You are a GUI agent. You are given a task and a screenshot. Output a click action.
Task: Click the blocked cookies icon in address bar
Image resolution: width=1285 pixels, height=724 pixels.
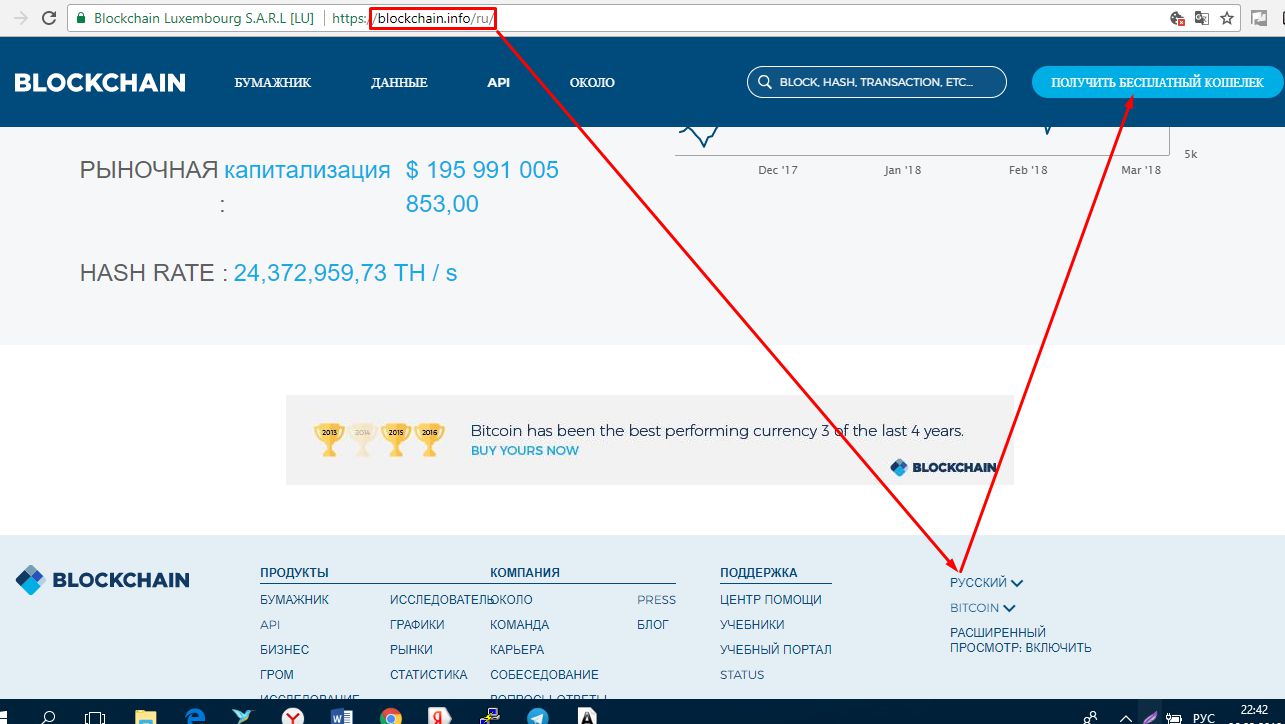click(x=1178, y=18)
